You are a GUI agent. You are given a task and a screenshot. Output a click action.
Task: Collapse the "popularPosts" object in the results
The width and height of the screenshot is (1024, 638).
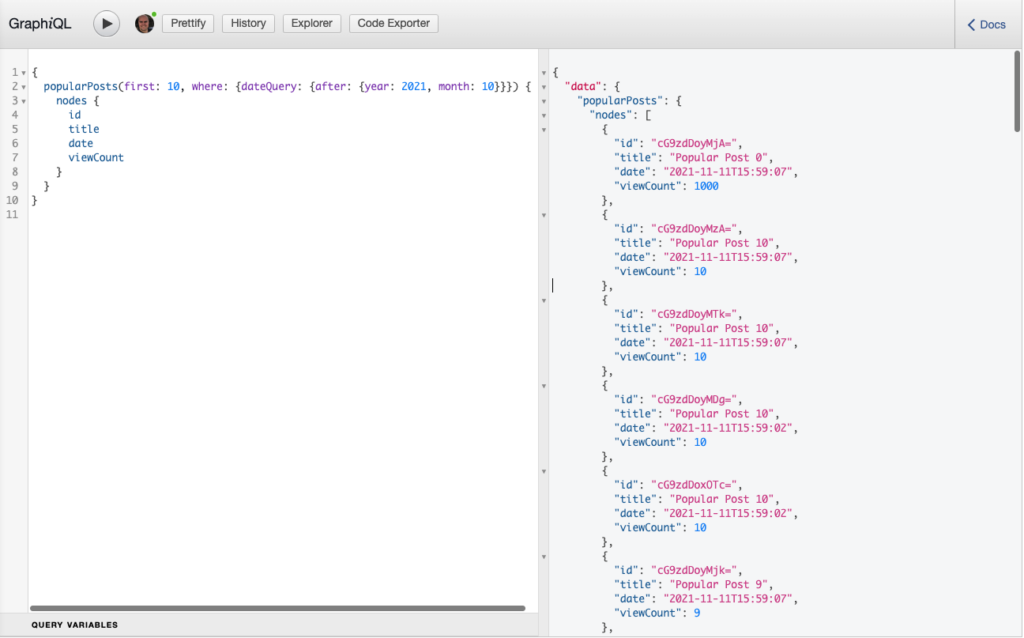[543, 101]
